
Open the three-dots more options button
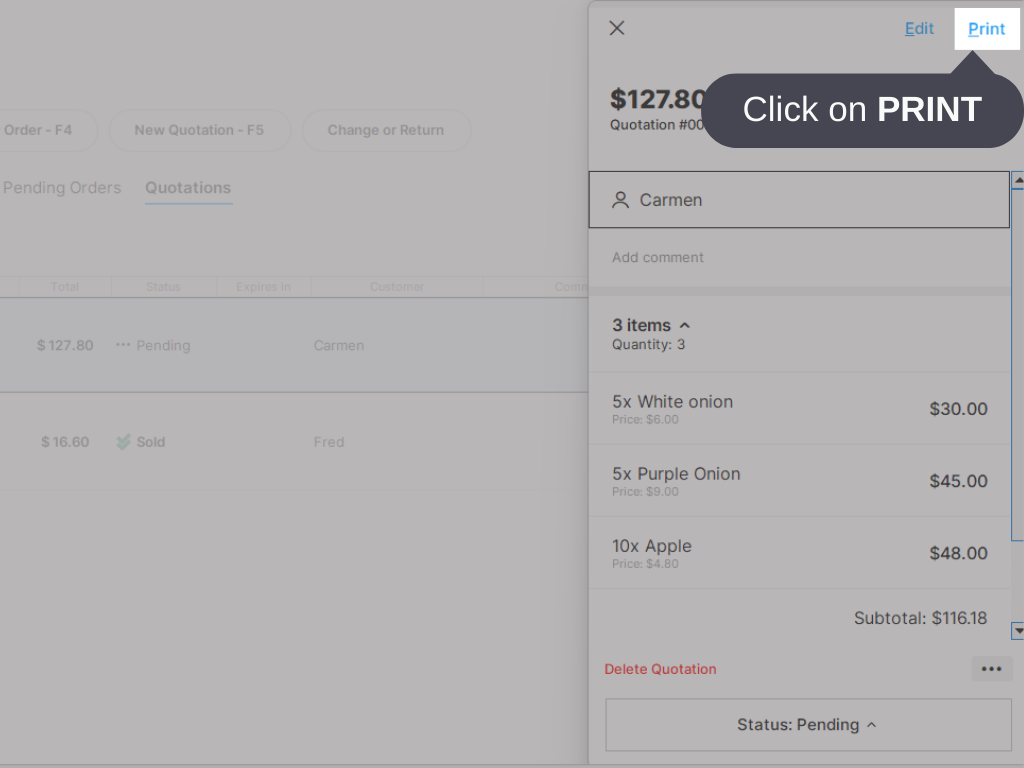pos(991,669)
